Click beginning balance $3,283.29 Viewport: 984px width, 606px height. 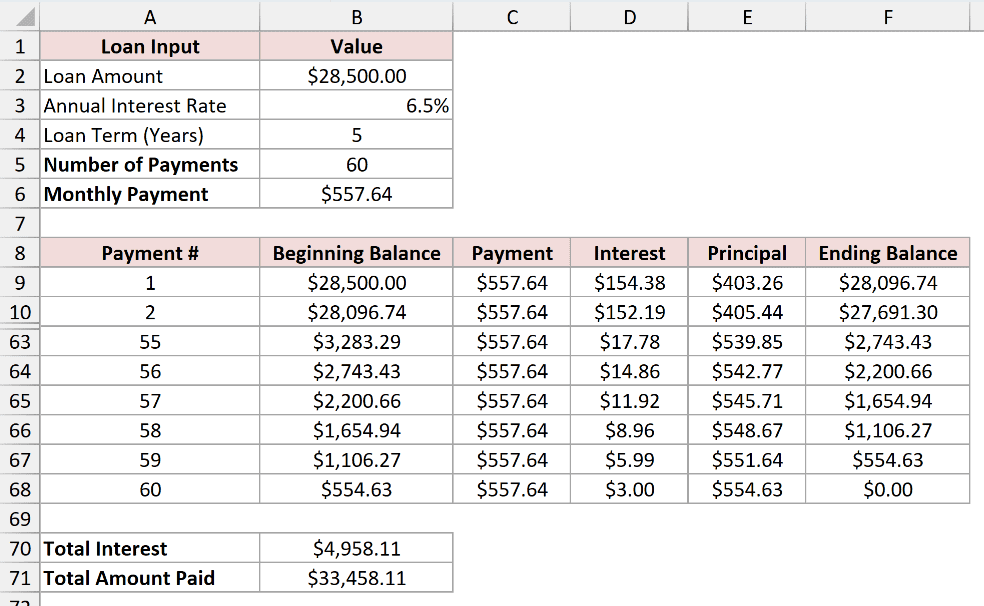[x=356, y=341]
